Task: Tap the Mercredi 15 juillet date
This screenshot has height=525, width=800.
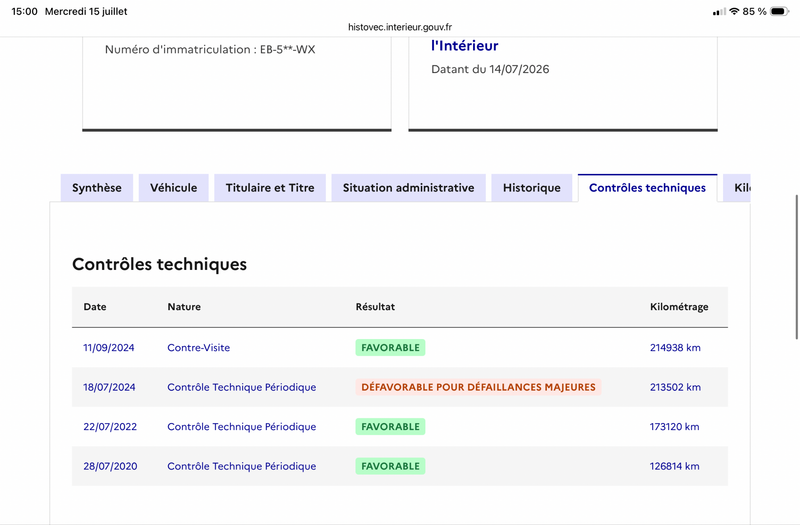Action: coord(86,11)
